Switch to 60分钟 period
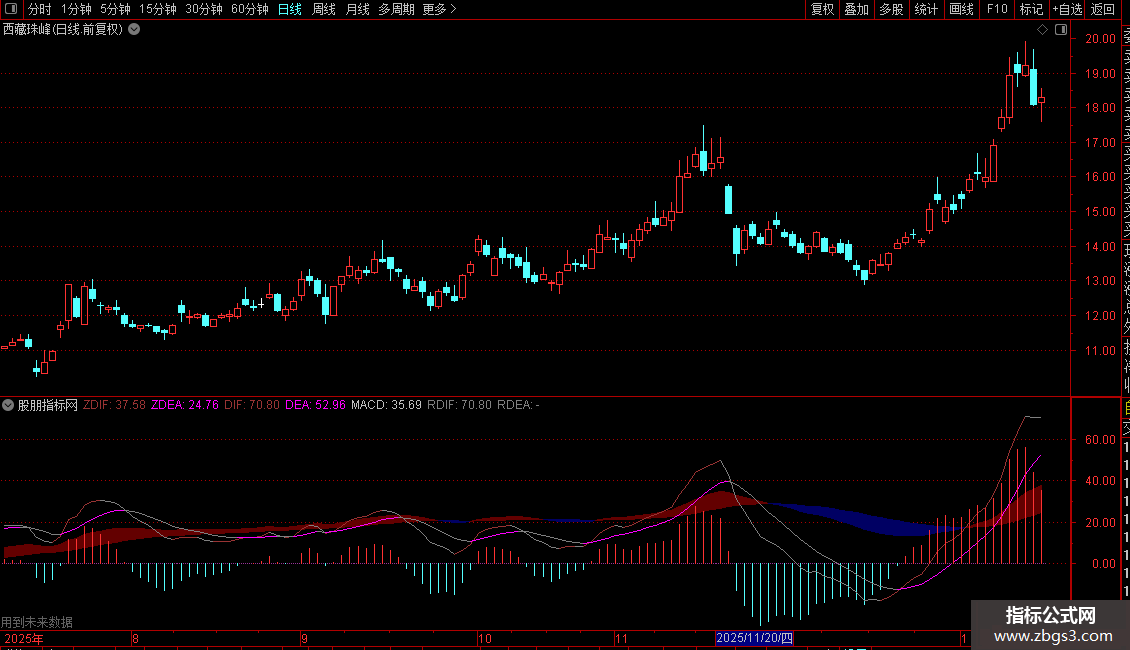Image resolution: width=1130 pixels, height=650 pixels. pos(250,9)
